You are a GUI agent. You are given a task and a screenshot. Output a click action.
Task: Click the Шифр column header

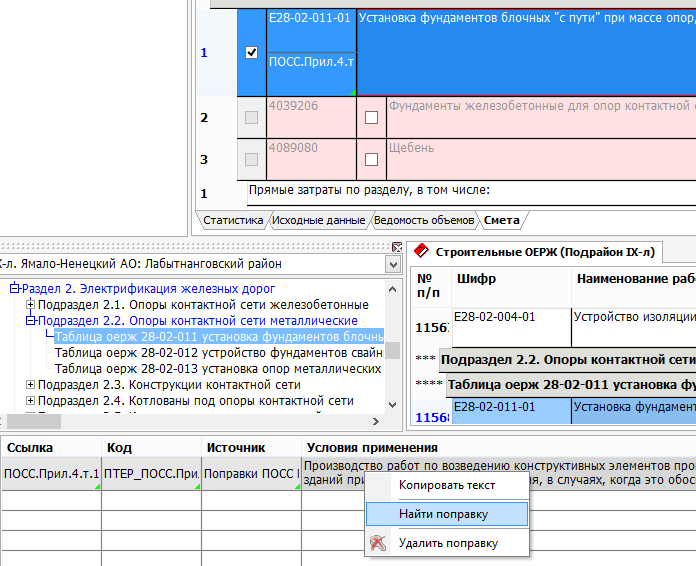511,286
